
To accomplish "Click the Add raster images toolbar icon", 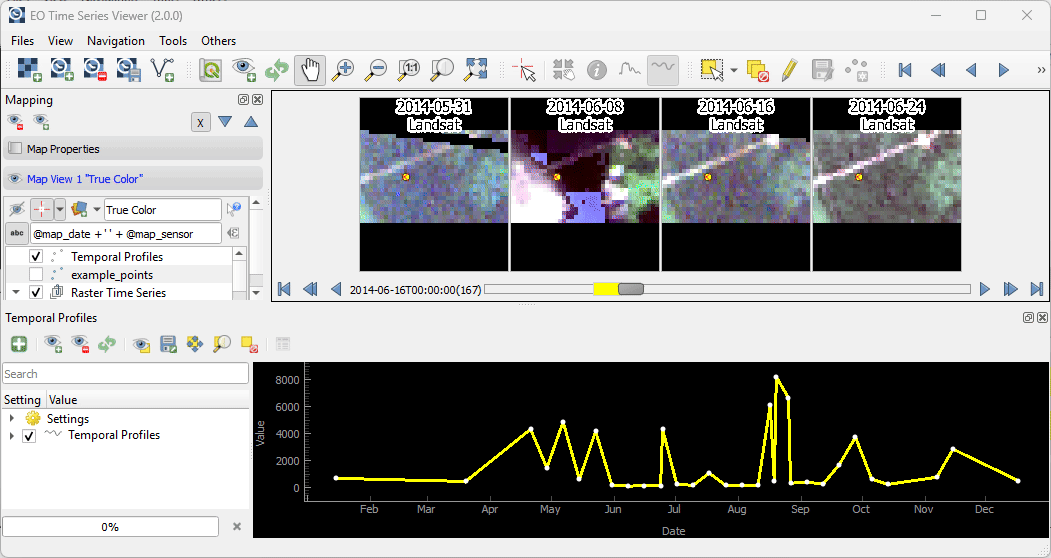I will point(29,69).
